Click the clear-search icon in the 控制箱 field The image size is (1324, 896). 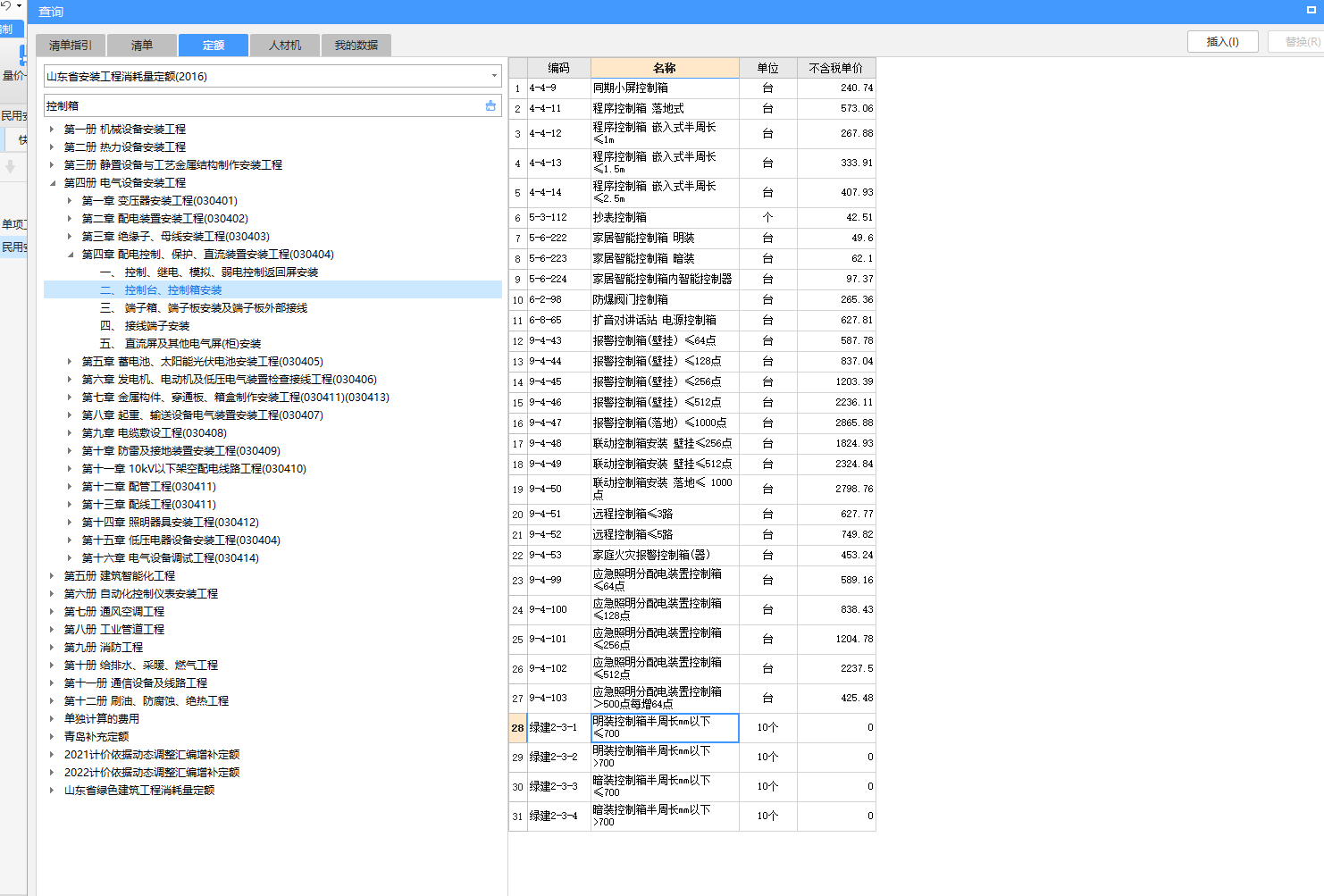[x=490, y=105]
